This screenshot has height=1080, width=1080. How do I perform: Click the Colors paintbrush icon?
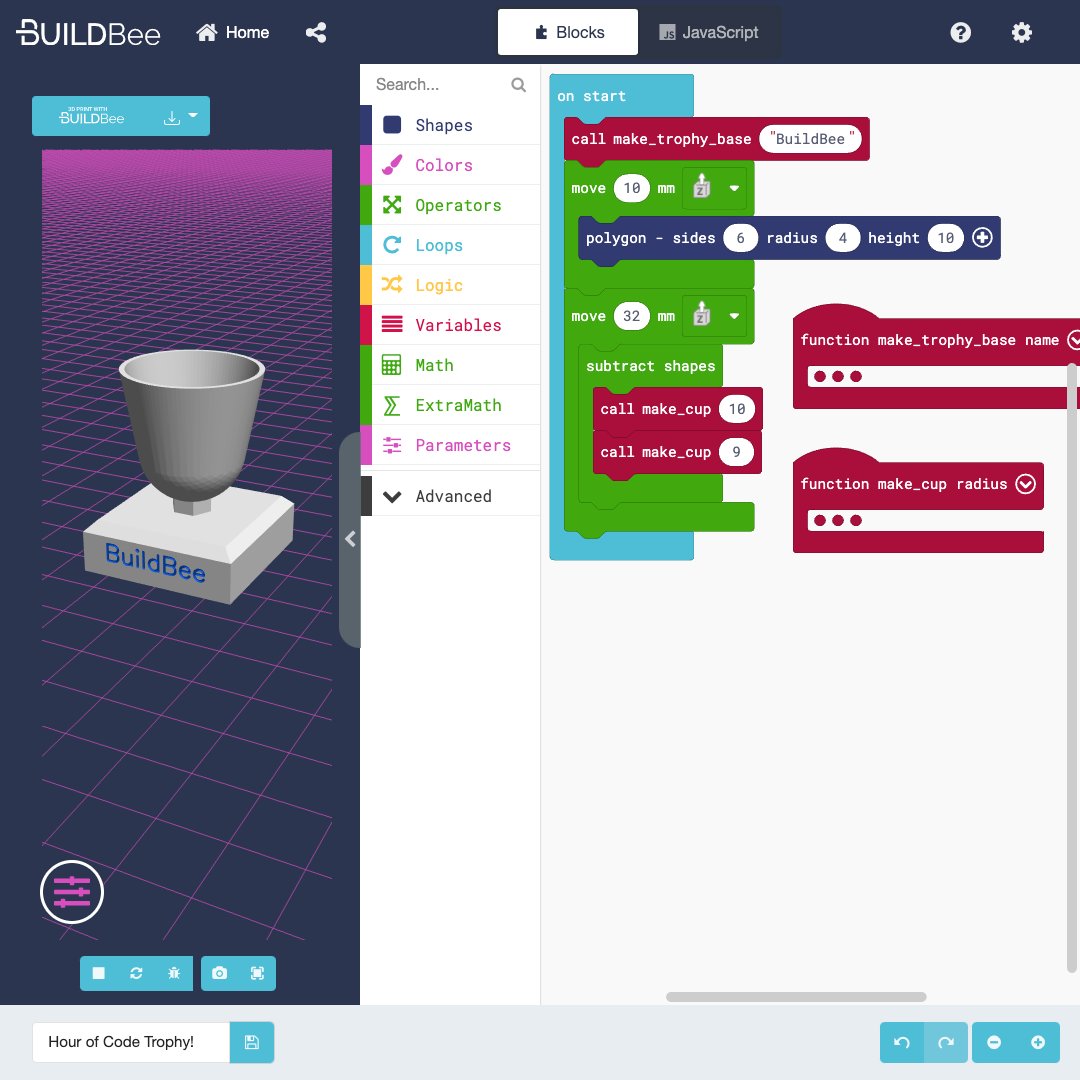click(x=392, y=165)
